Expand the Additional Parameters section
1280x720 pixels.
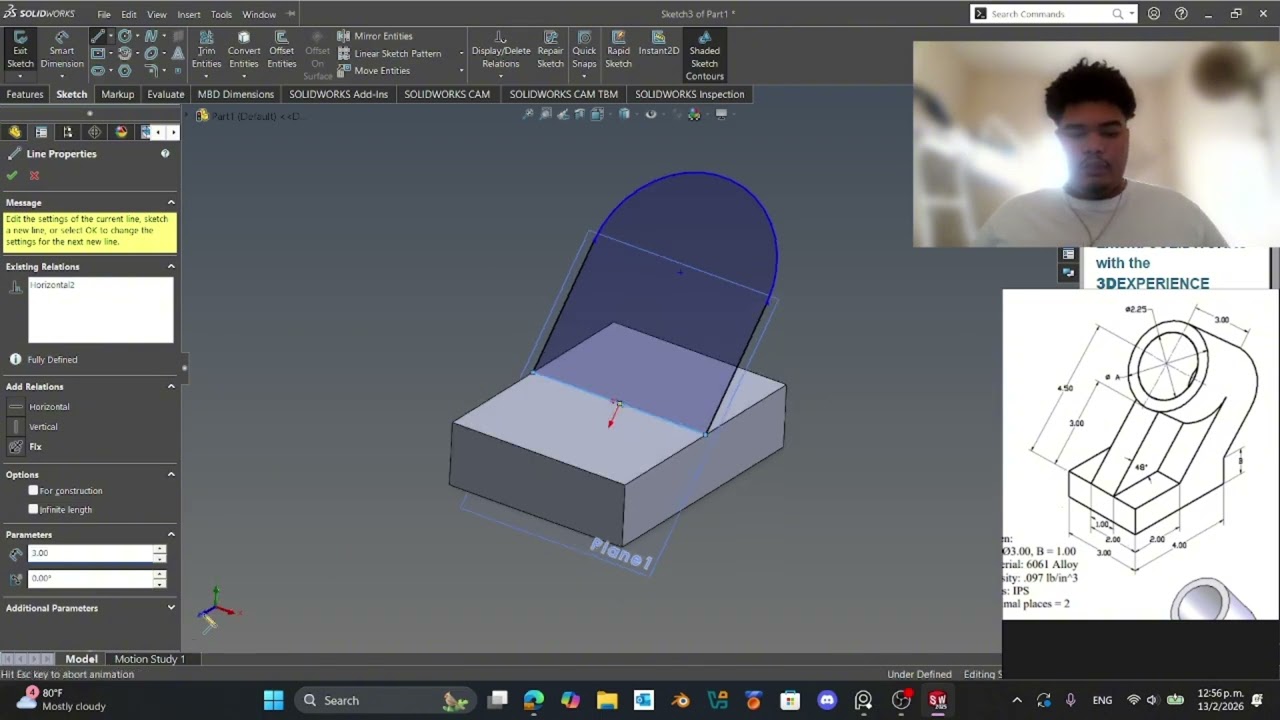click(x=171, y=608)
